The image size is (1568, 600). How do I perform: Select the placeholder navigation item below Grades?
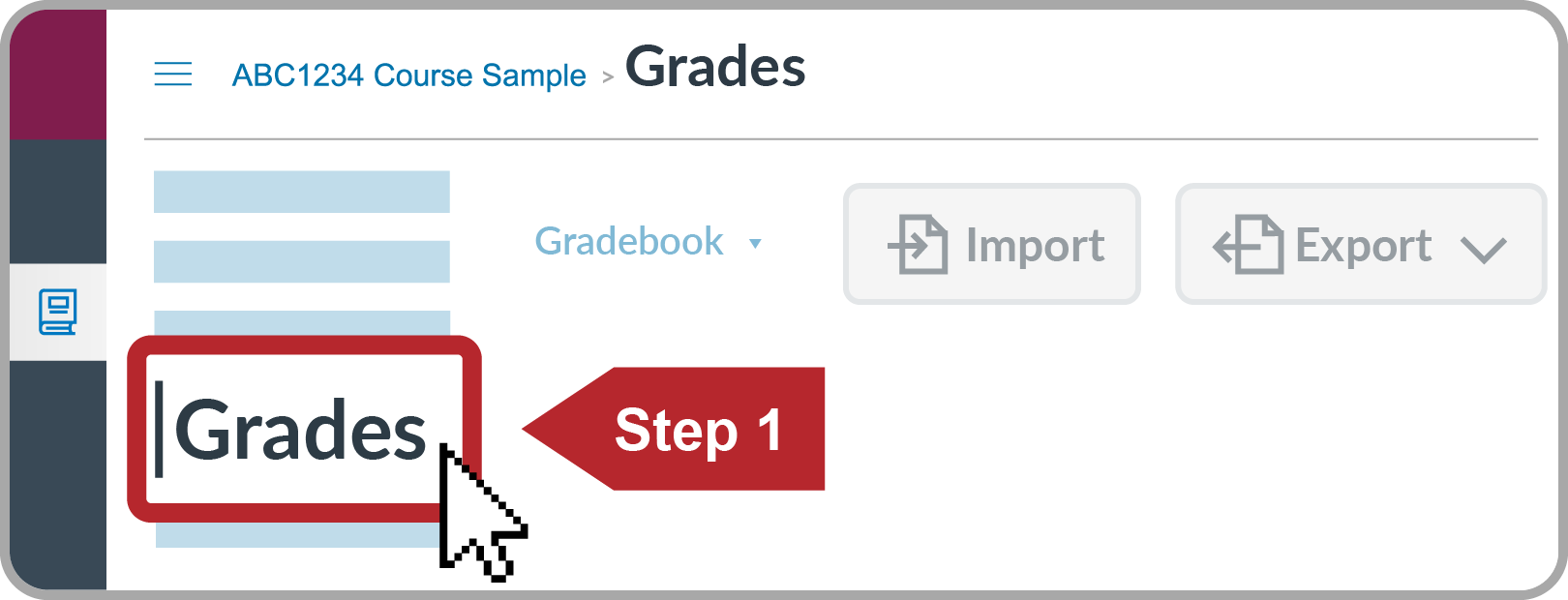click(300, 535)
